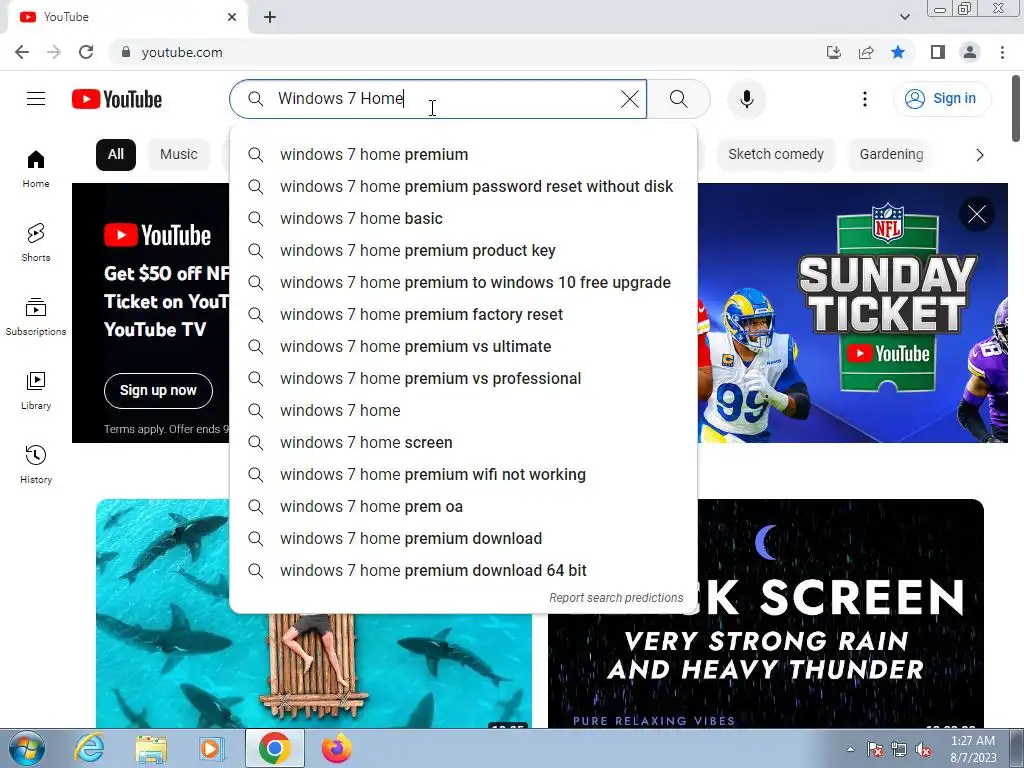Choose 'windows 7 home premium password reset without disk'
This screenshot has width=1024, height=768.
(x=463, y=187)
